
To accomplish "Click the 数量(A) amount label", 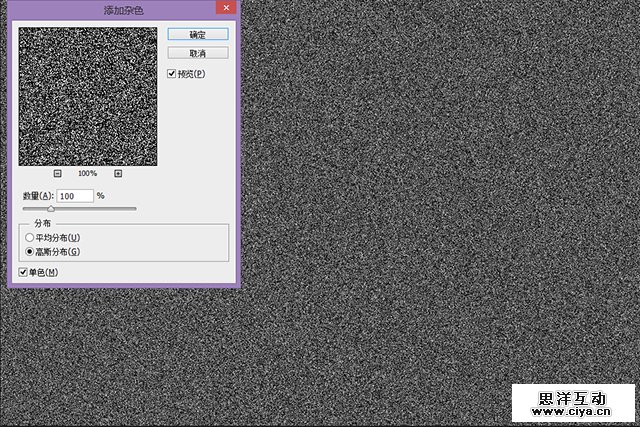I will (x=38, y=196).
